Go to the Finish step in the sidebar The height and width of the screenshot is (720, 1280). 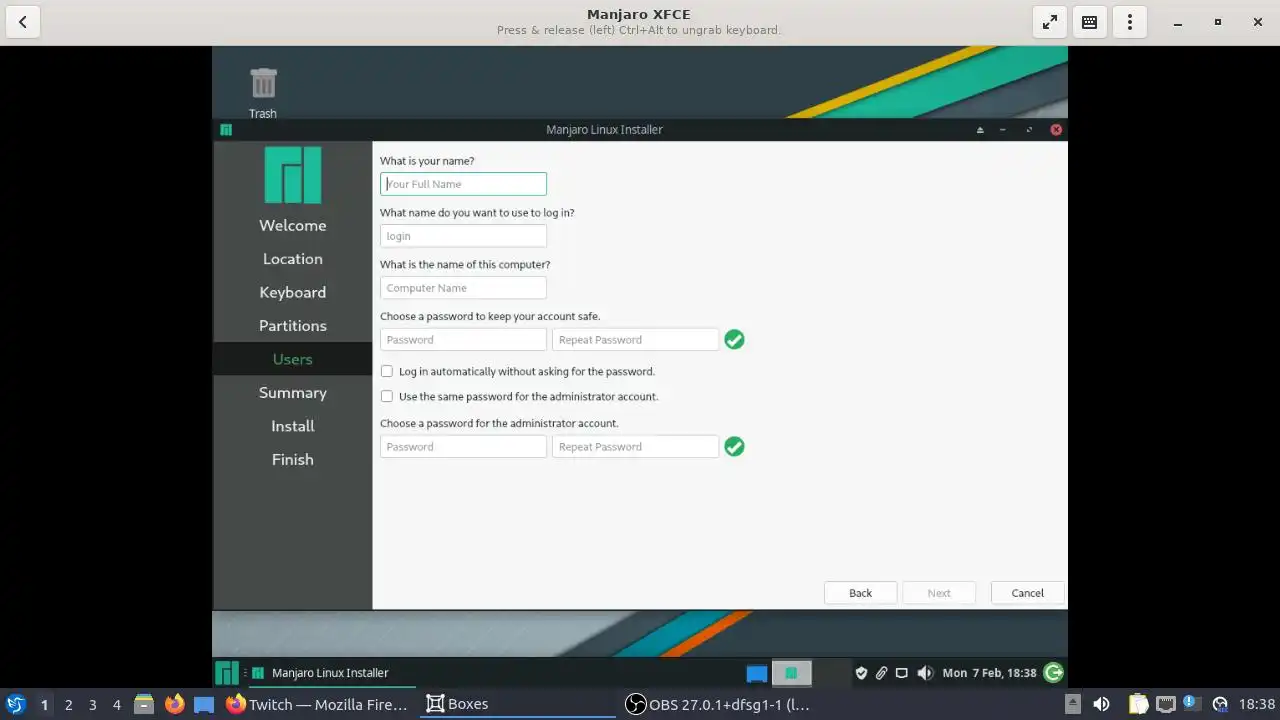click(x=293, y=460)
